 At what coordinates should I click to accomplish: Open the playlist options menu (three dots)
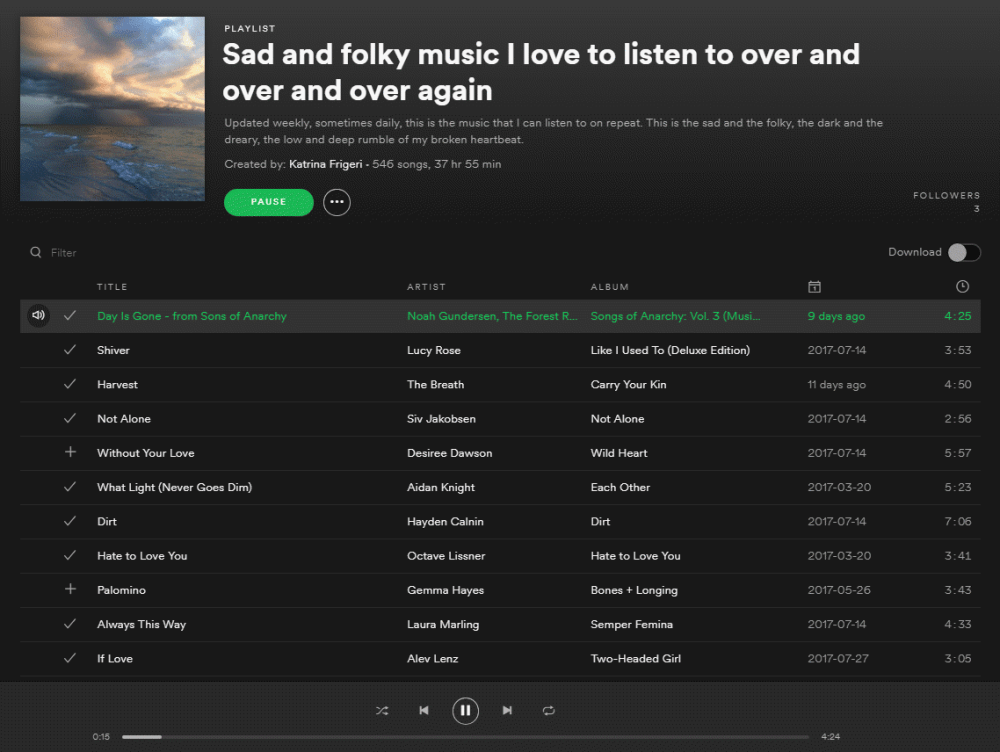pyautogui.click(x=336, y=202)
